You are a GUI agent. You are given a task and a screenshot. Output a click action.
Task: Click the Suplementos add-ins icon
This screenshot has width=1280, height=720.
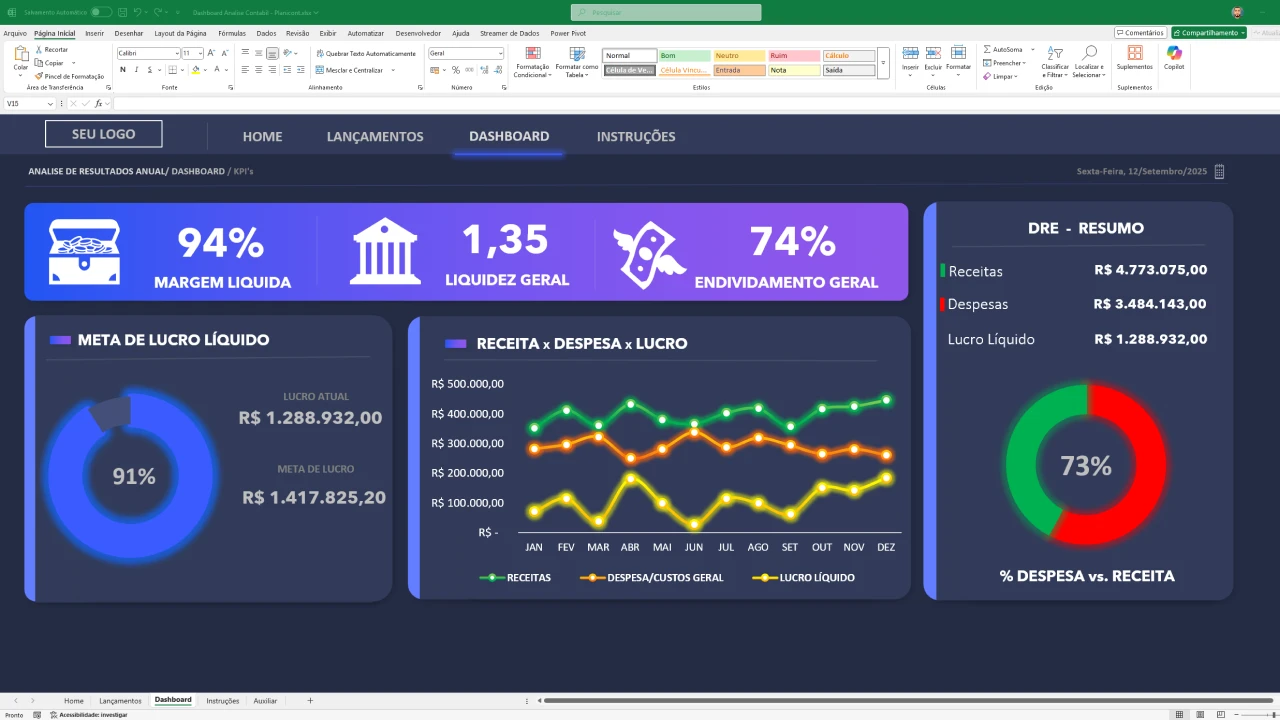point(1134,57)
